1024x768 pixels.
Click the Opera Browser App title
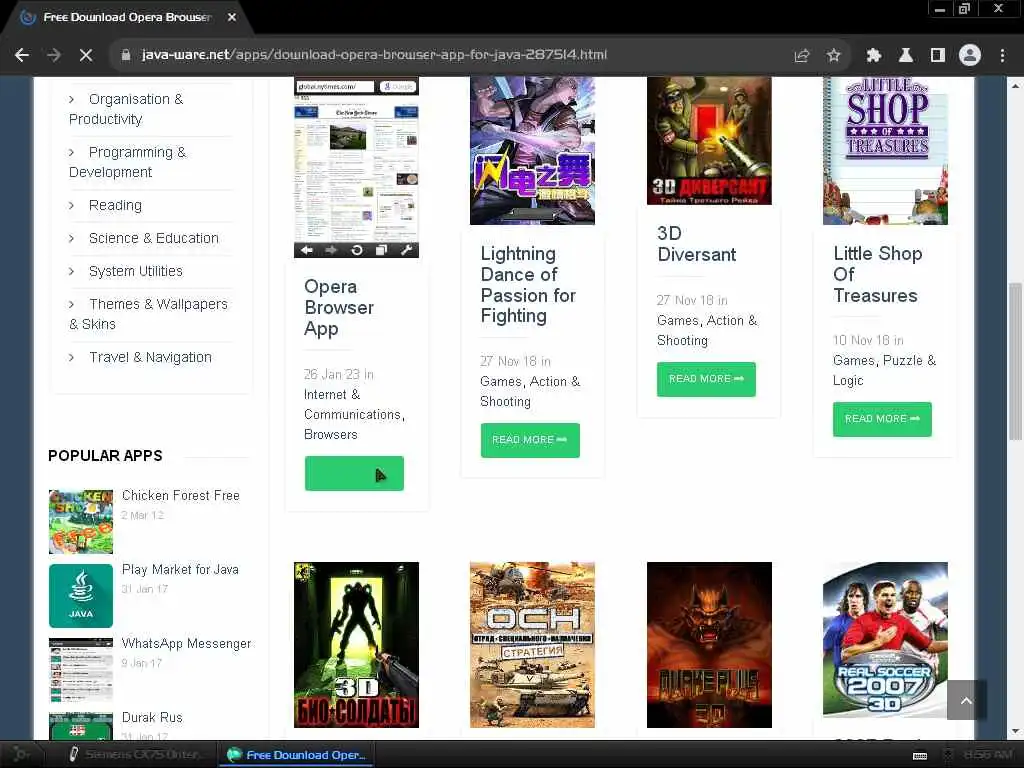(x=339, y=308)
